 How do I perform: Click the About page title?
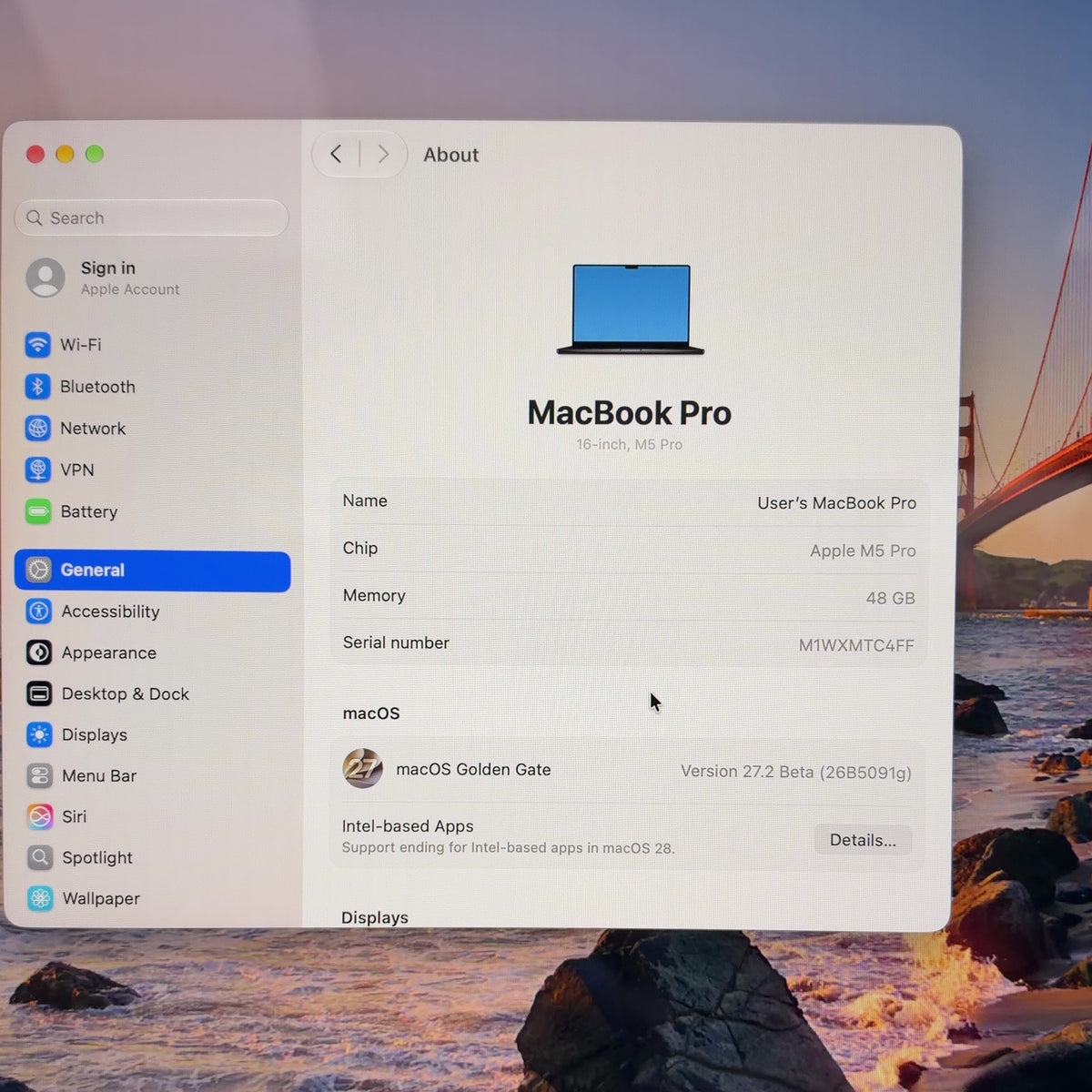(x=450, y=155)
